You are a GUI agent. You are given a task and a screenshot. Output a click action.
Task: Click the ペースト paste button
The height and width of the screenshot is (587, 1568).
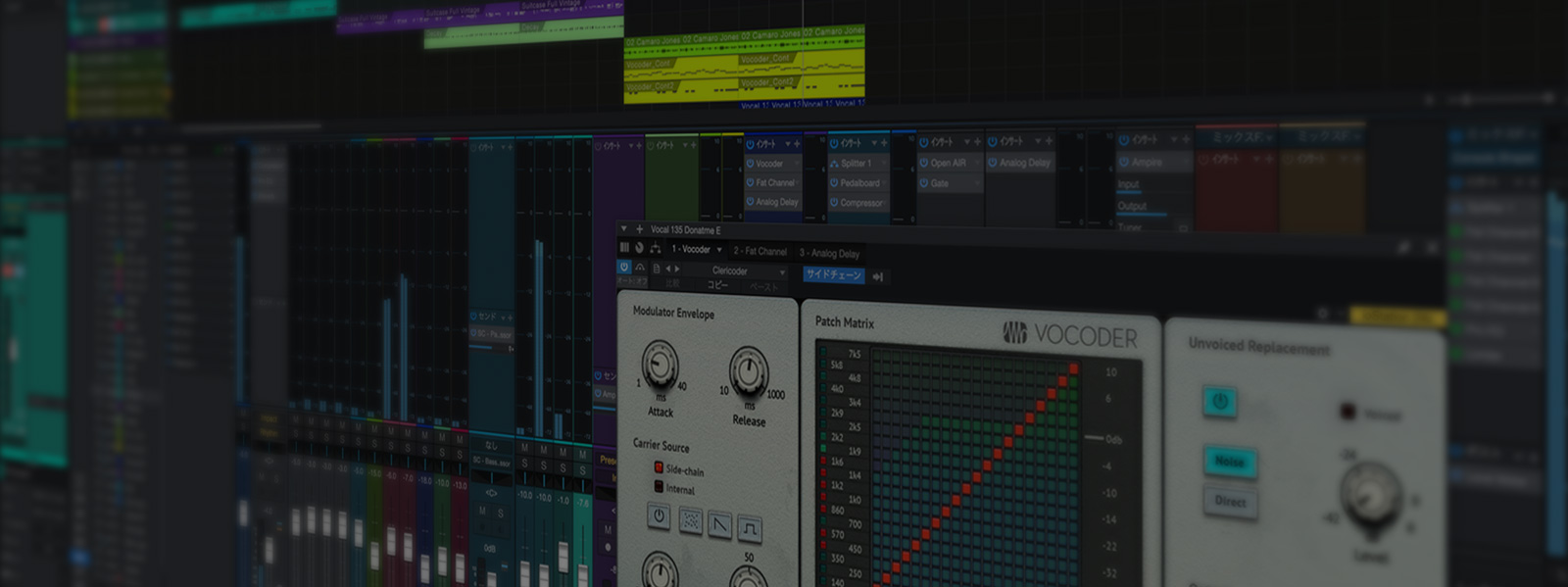click(764, 287)
